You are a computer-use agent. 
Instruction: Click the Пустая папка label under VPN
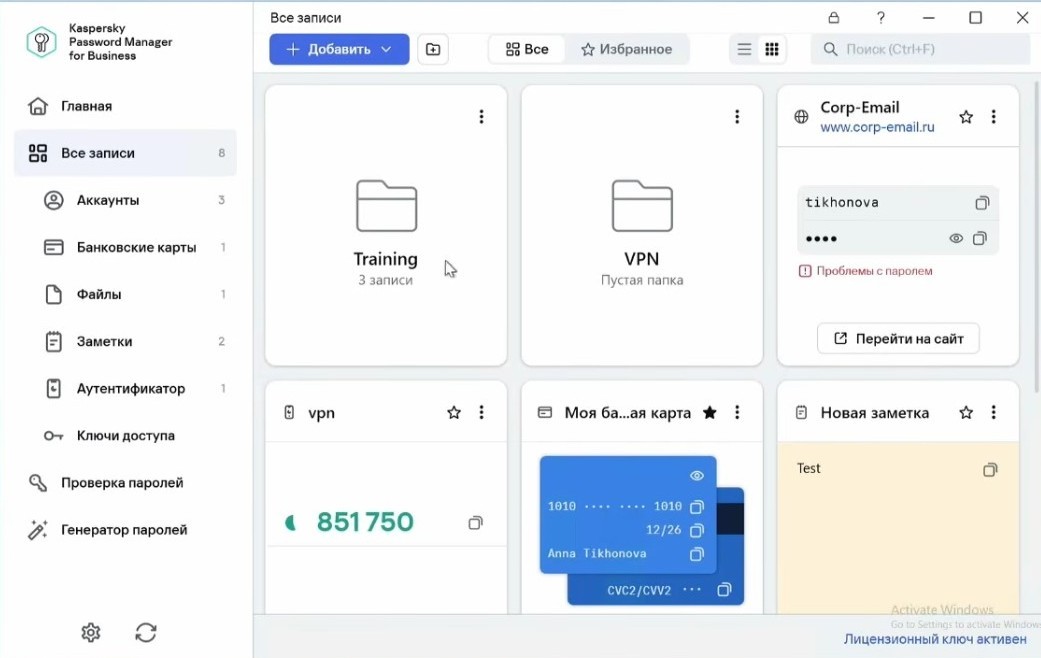click(642, 280)
